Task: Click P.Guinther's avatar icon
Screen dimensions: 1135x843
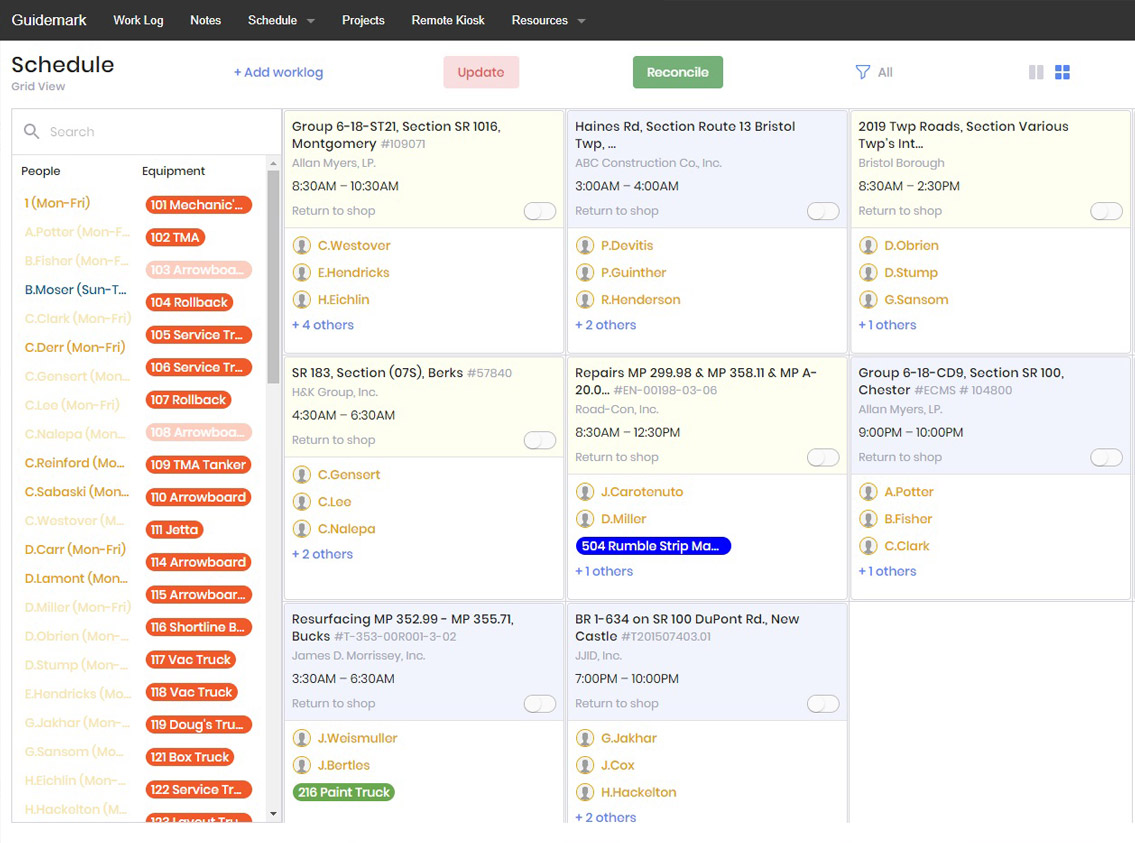Action: [x=584, y=273]
